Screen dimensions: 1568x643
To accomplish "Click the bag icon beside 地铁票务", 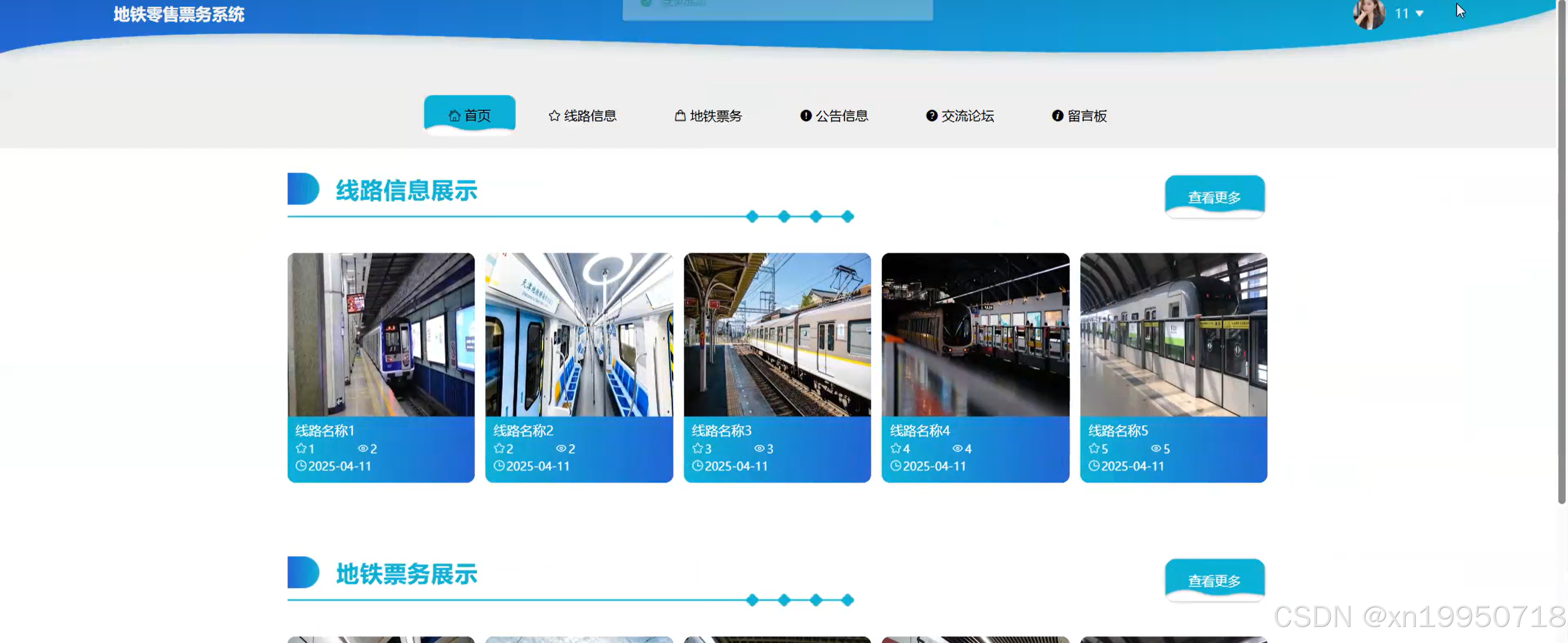I will click(680, 116).
